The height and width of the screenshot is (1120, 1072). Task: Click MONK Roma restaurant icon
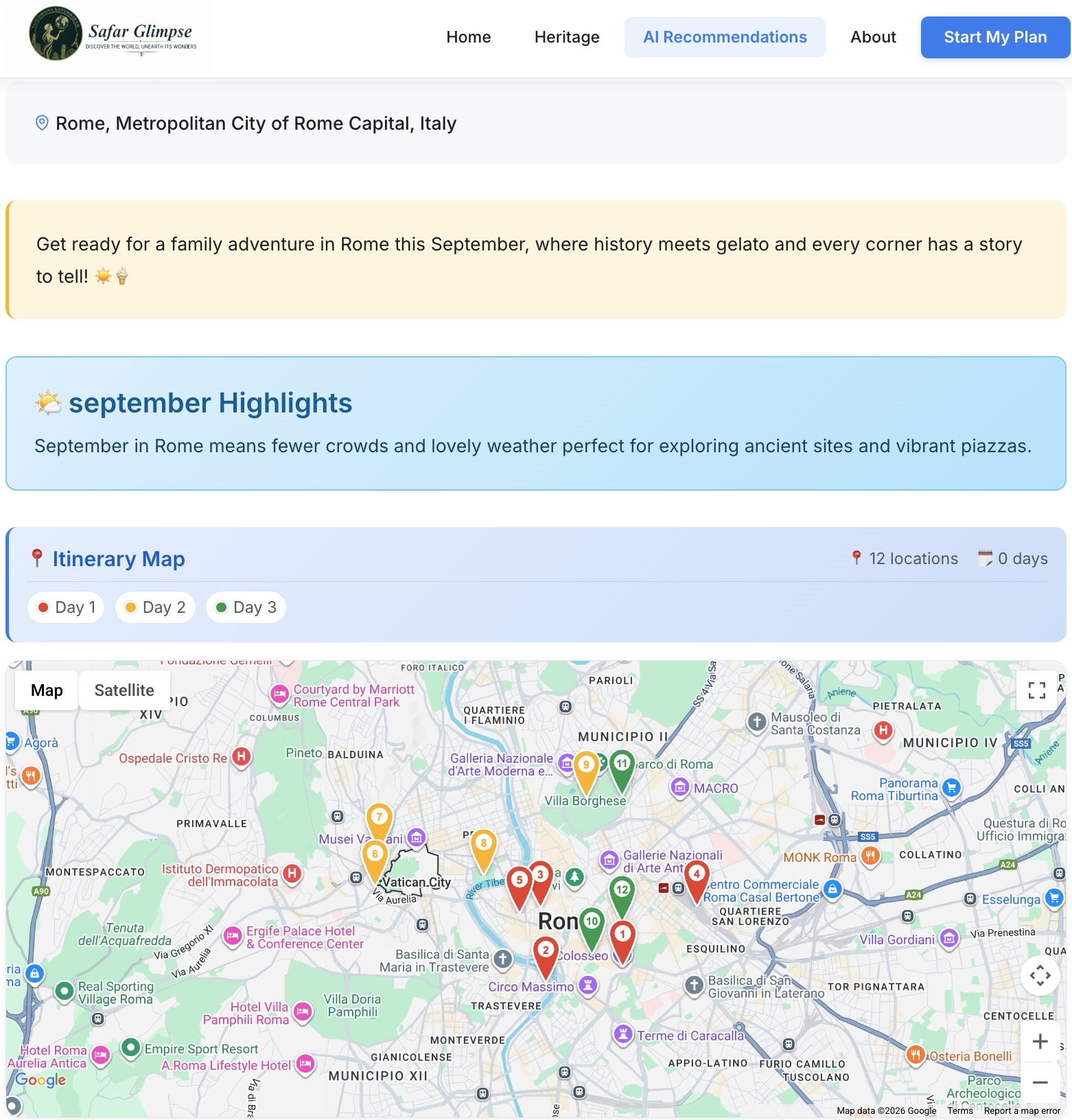870,856
